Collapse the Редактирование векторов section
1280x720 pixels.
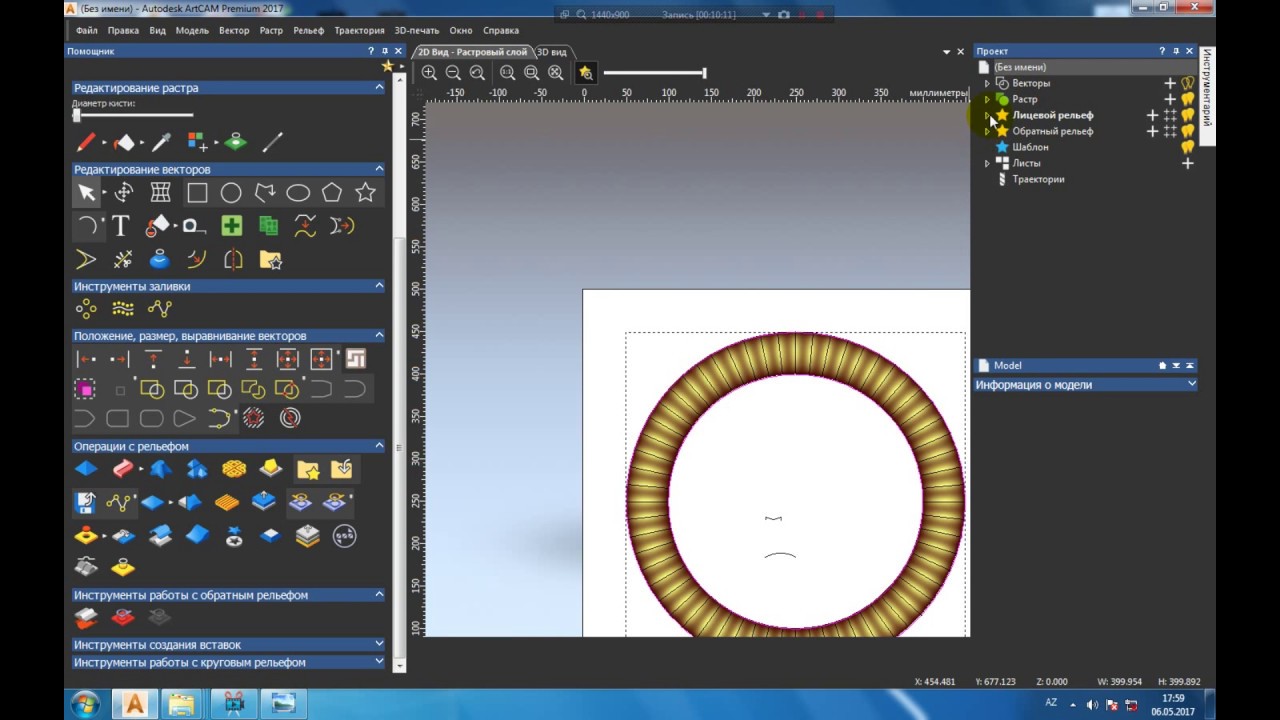pos(379,169)
